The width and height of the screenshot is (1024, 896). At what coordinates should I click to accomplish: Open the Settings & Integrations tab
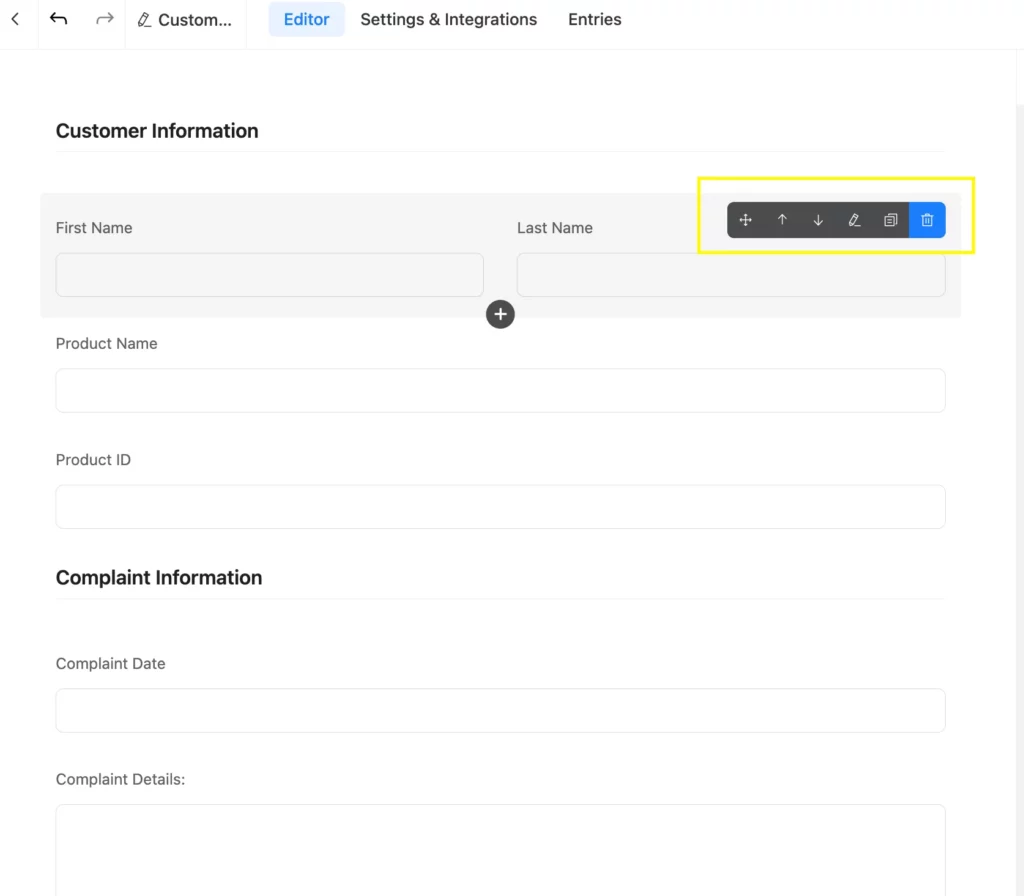[449, 20]
